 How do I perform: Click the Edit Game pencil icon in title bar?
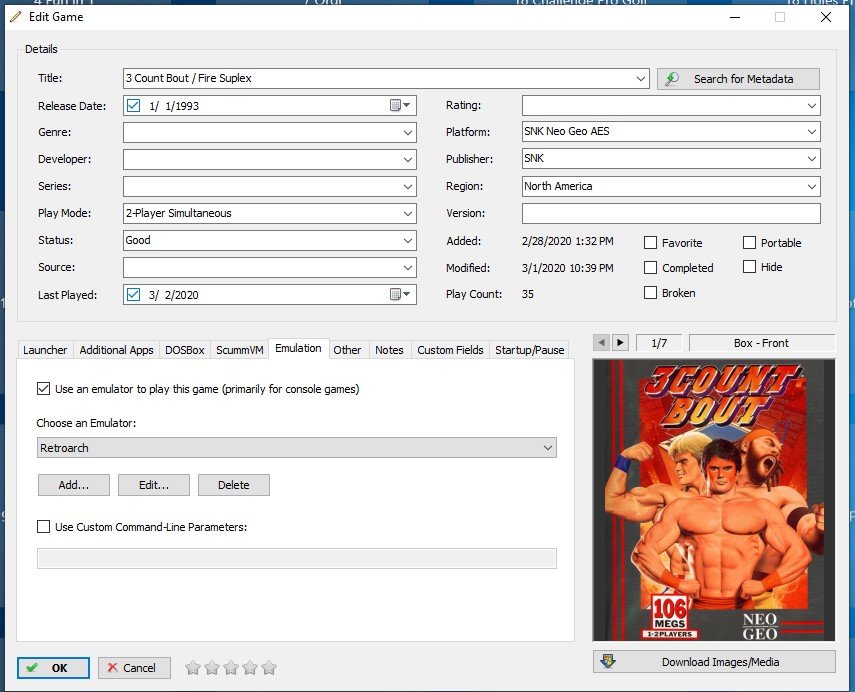click(x=16, y=17)
